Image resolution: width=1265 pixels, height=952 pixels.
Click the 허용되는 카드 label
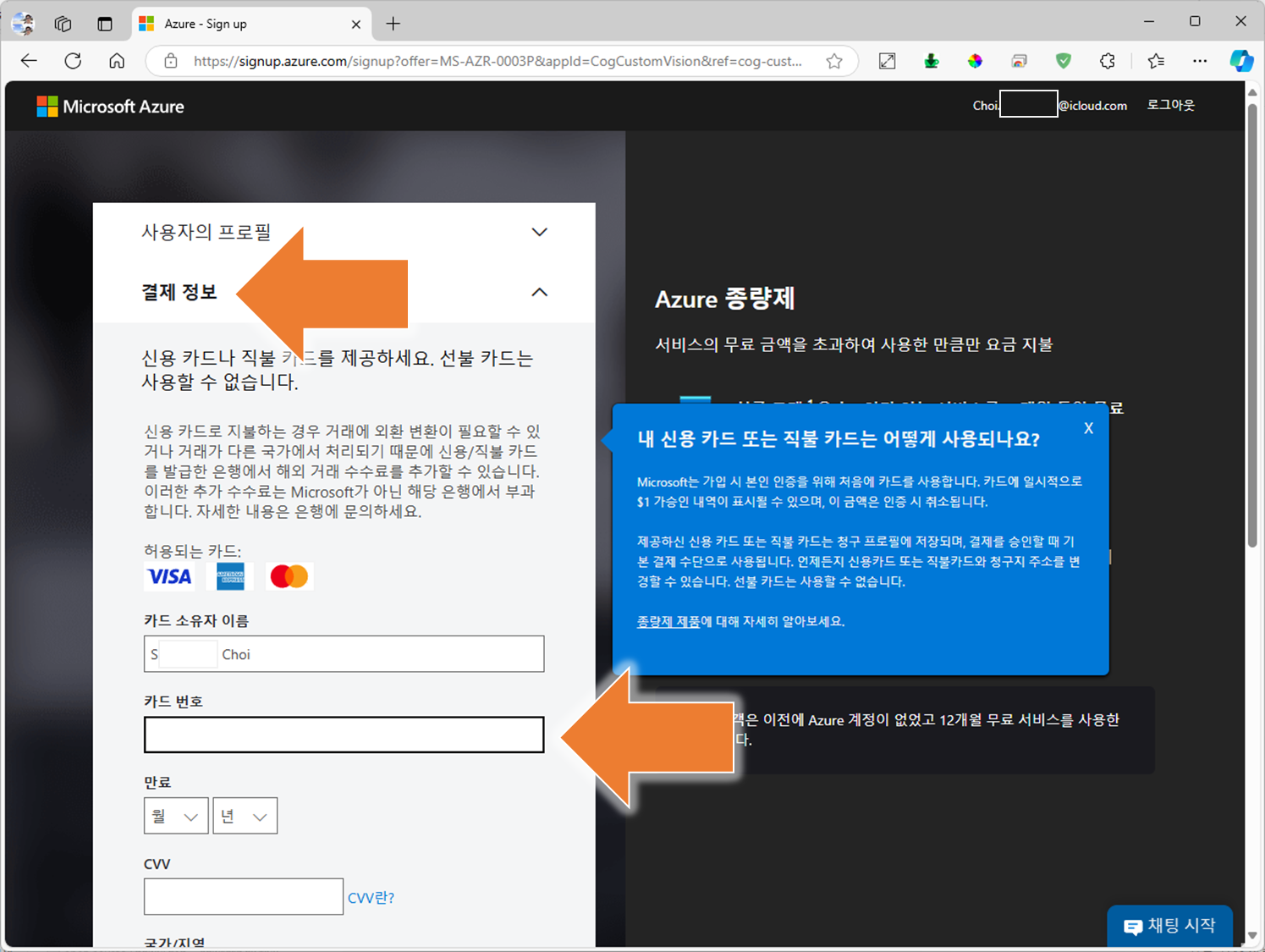click(192, 551)
